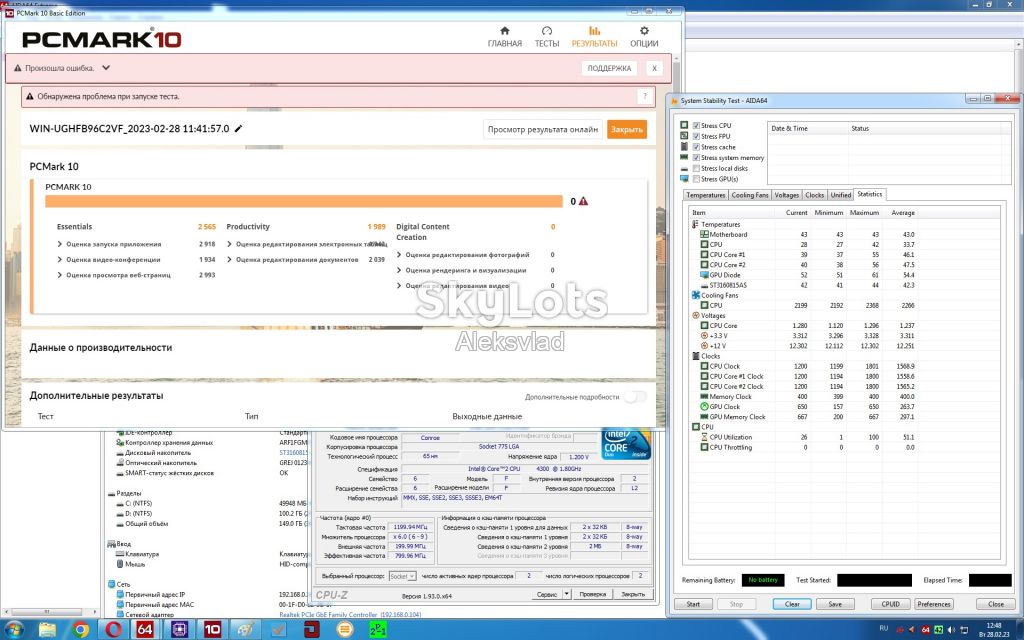
Task: Open the orange round taskbar icon
Action: point(344,630)
